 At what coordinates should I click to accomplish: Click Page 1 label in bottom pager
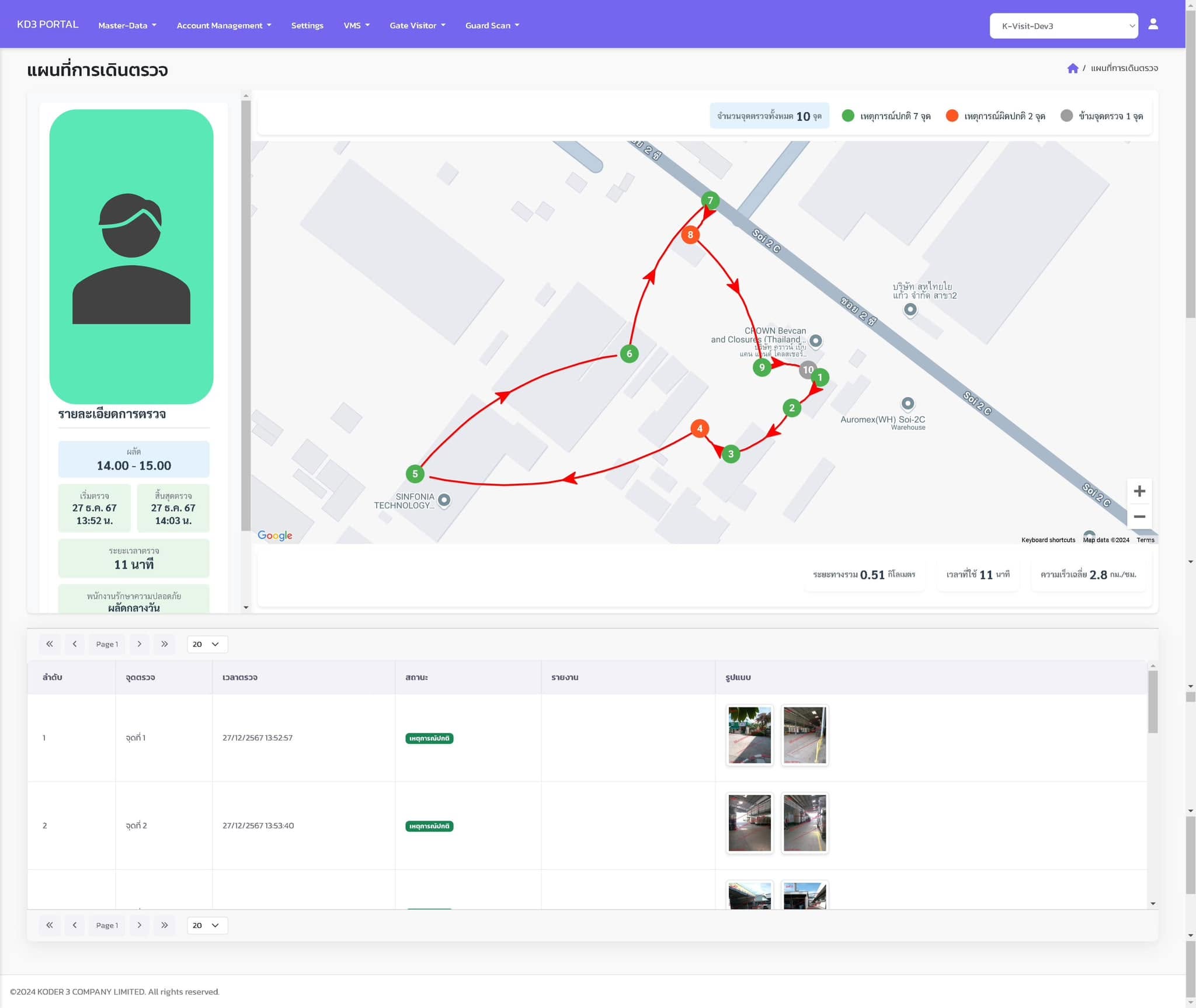107,926
